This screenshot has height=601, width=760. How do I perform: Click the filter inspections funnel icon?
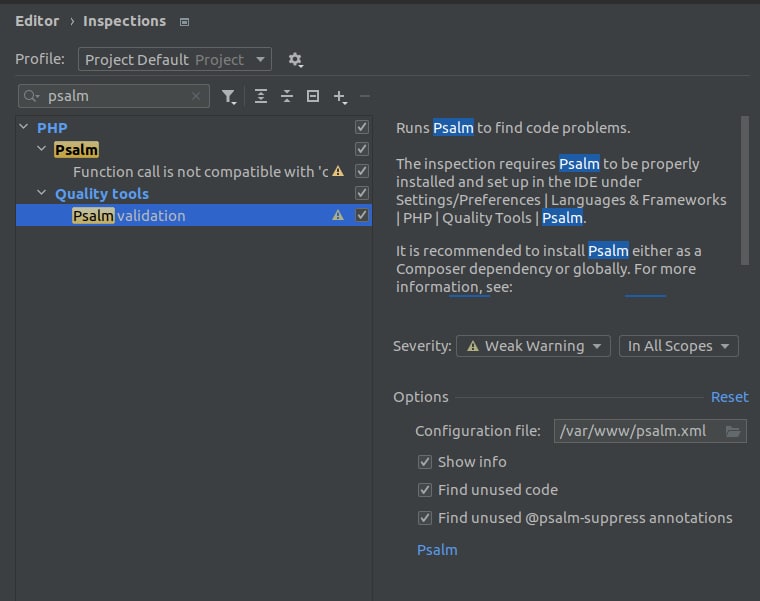click(x=229, y=96)
